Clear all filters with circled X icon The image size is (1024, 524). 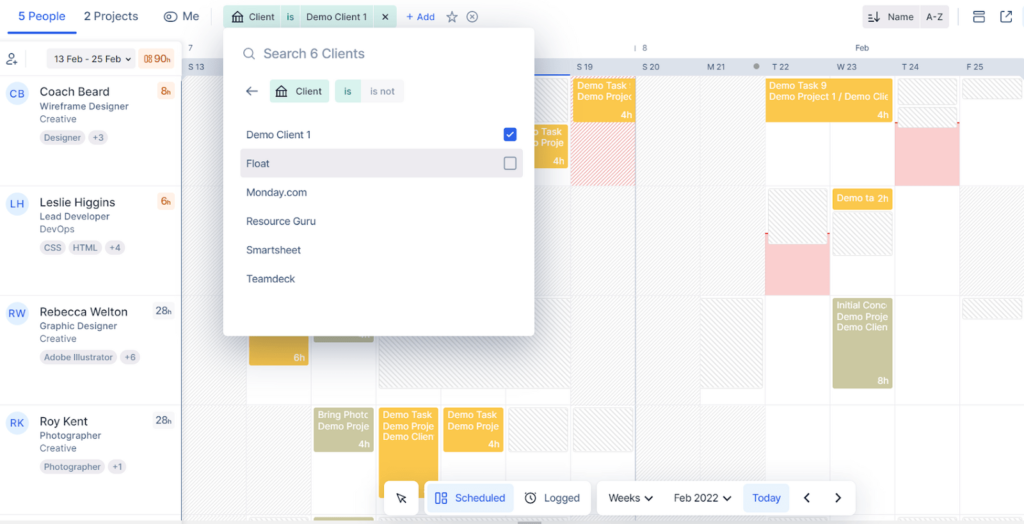point(472,17)
